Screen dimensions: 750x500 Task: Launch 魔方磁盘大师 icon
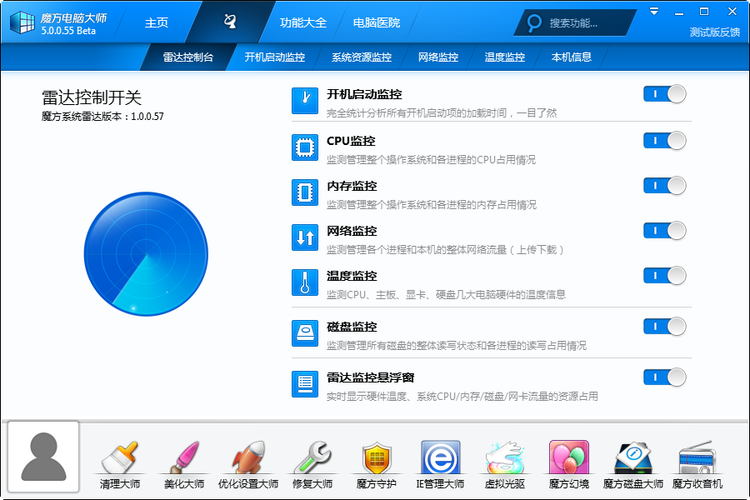(x=633, y=458)
